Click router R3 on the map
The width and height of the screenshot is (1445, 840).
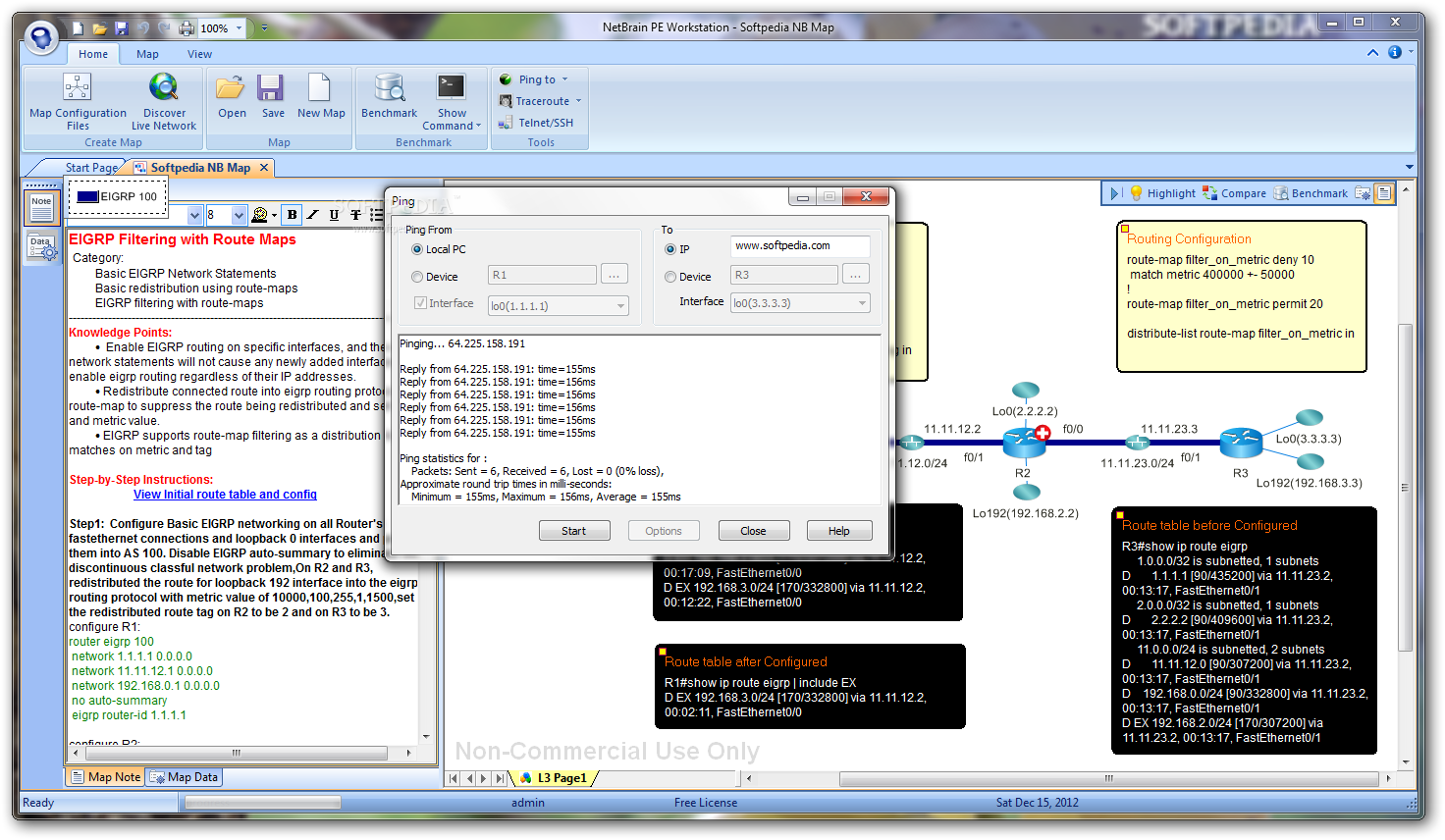point(1241,442)
